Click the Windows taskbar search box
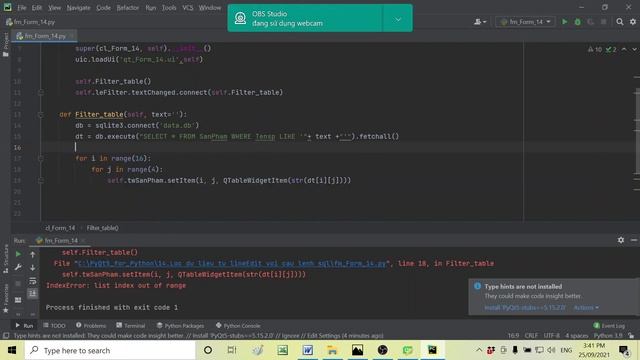Viewport: 640px width, 360px height. pyautogui.click(x=110, y=350)
